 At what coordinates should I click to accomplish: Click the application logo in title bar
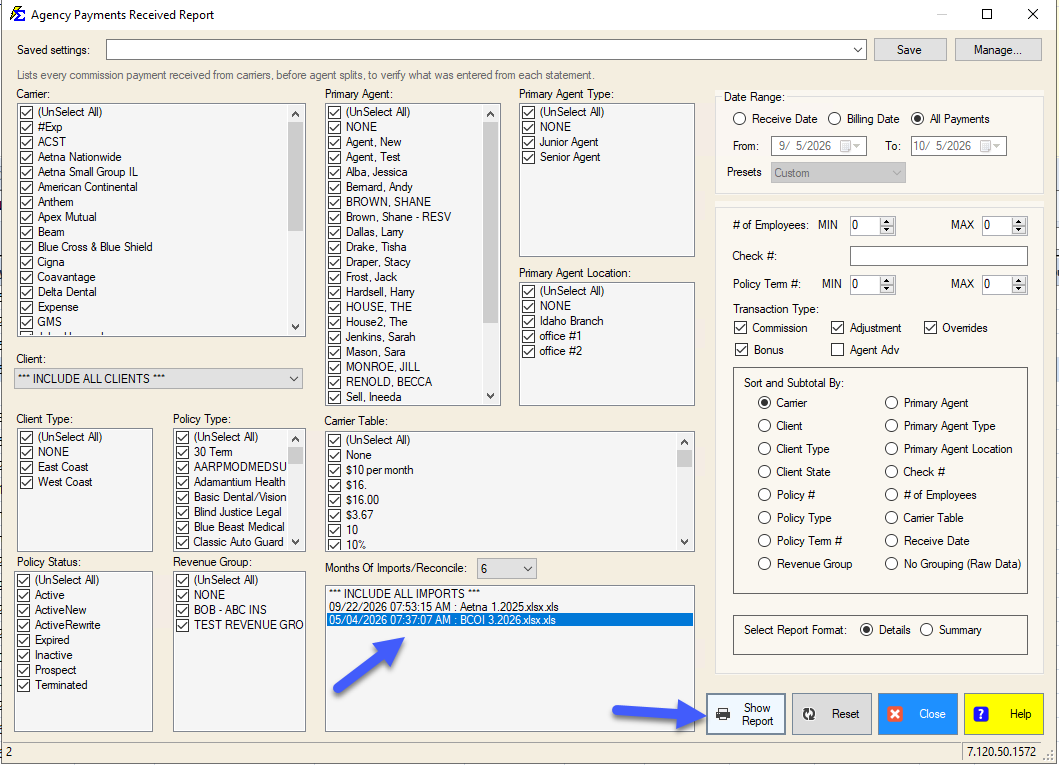(17, 14)
